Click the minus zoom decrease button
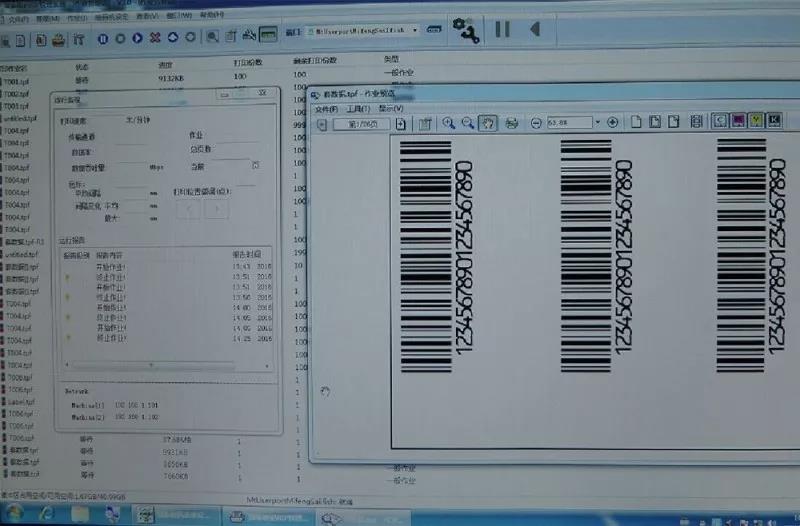Viewport: 800px width, 526px height. point(536,122)
